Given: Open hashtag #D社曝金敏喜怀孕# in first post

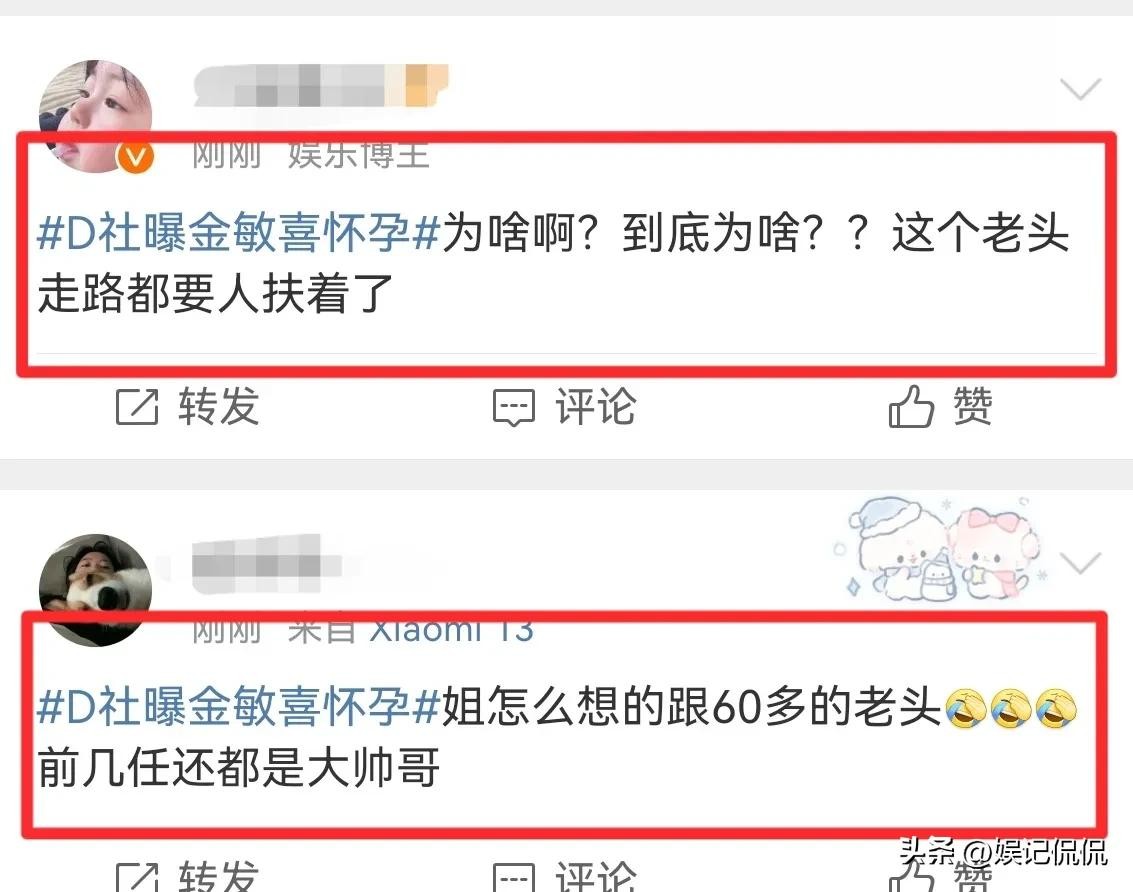Looking at the screenshot, I should point(238,233).
